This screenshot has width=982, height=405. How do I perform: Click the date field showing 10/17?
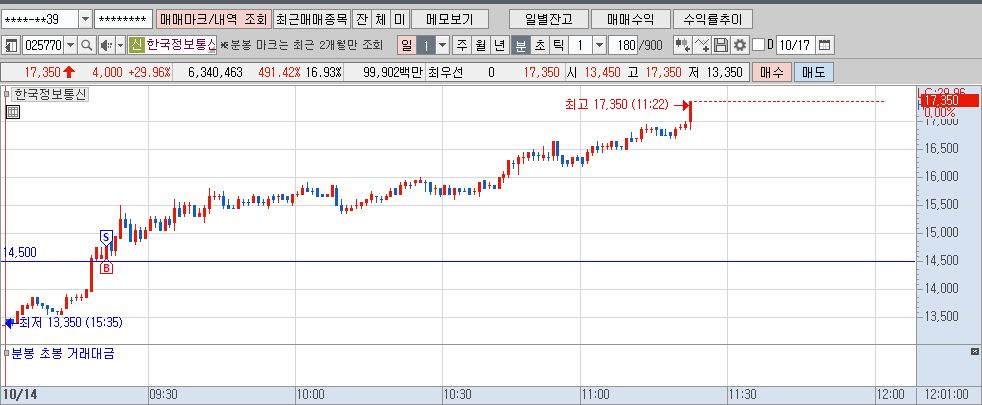pyautogui.click(x=795, y=45)
